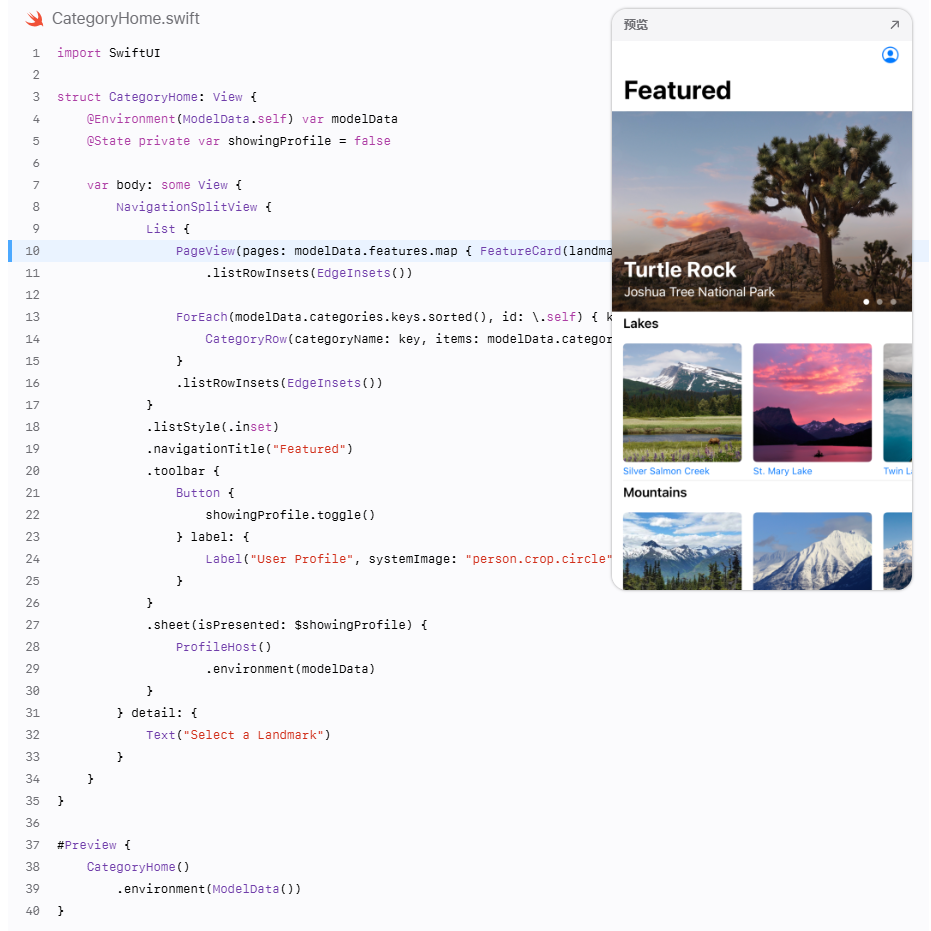The image size is (931, 931).
Task: Click 'ProfileHost()' on line 28
Action: coord(223,647)
